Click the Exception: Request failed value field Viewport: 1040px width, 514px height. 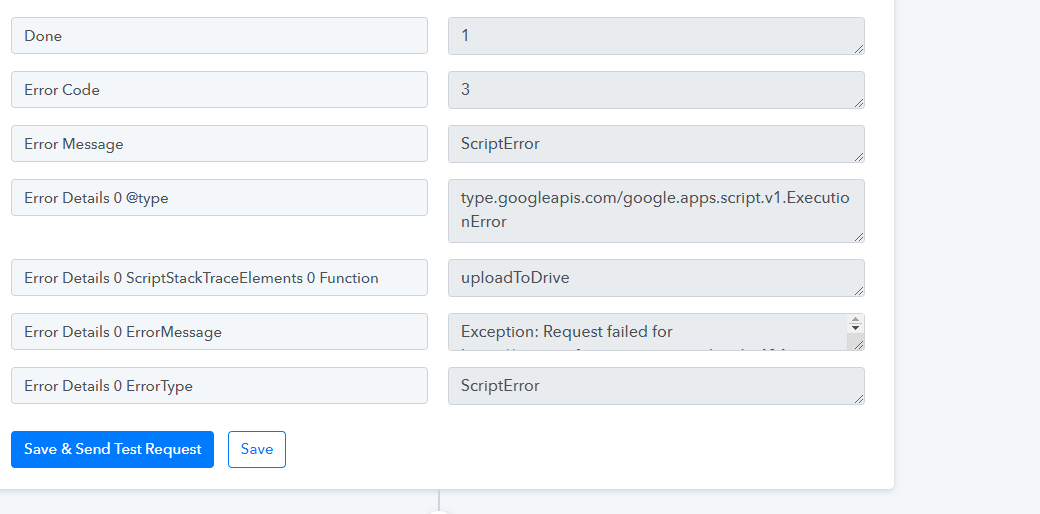[656, 332]
